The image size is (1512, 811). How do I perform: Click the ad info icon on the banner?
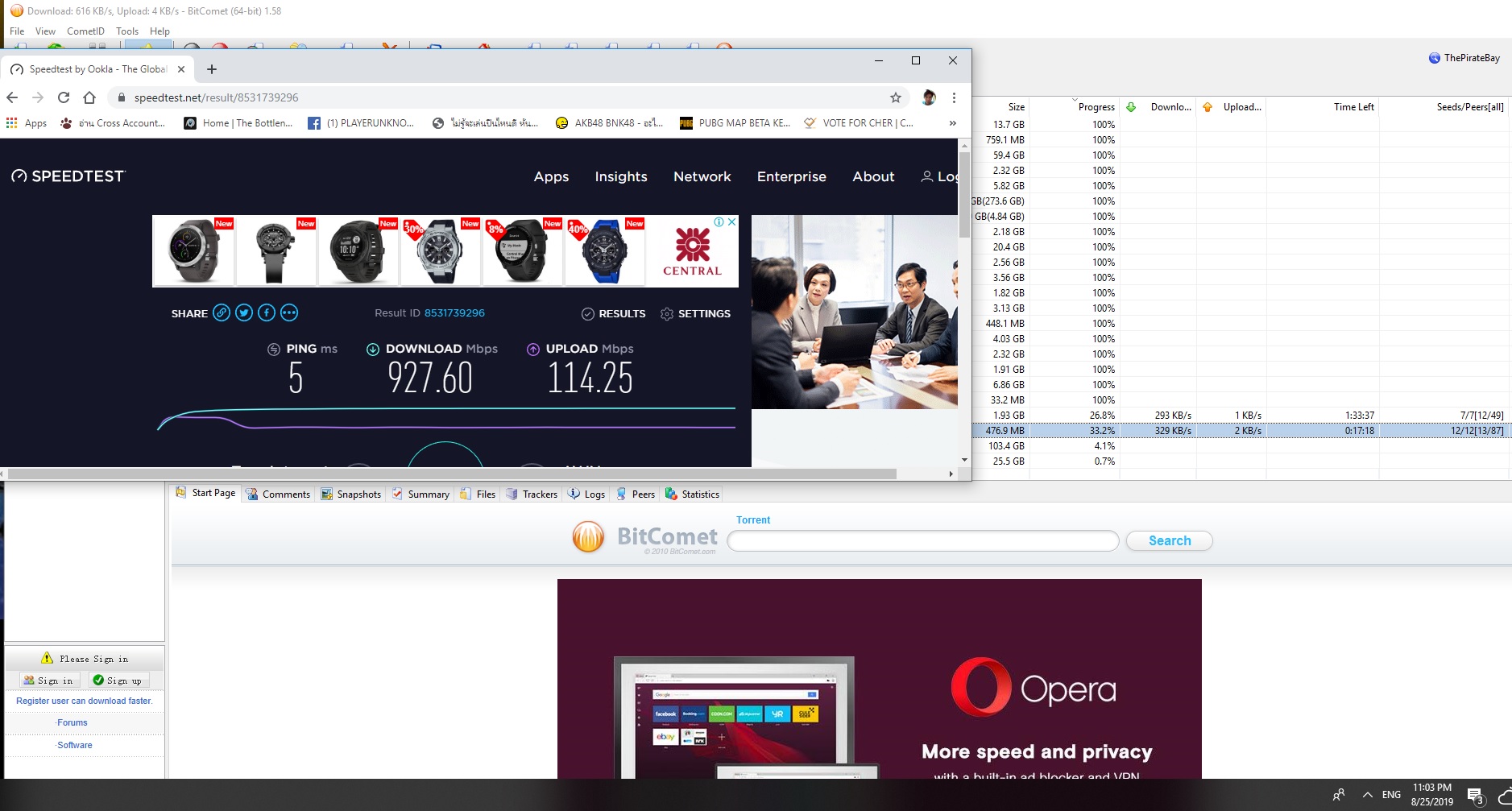[x=719, y=221]
